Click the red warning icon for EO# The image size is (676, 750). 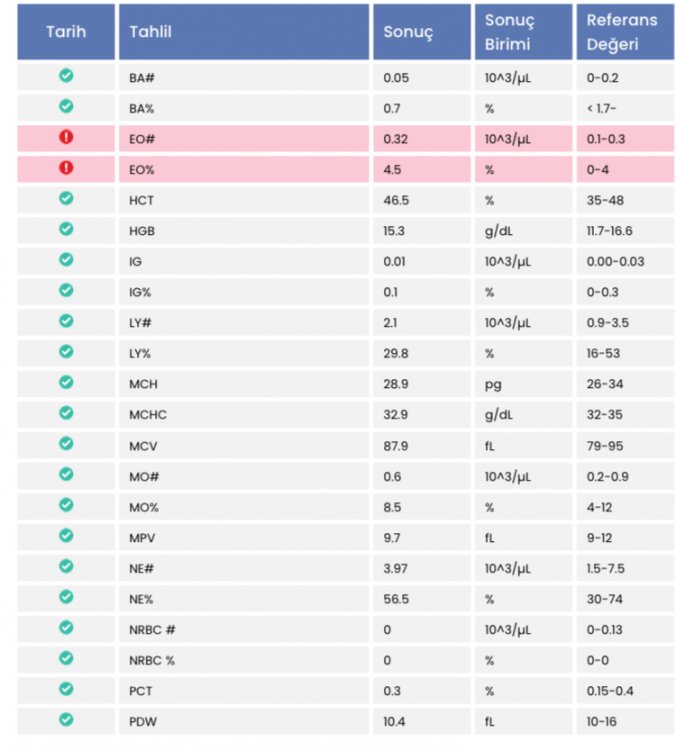pyautogui.click(x=66, y=137)
